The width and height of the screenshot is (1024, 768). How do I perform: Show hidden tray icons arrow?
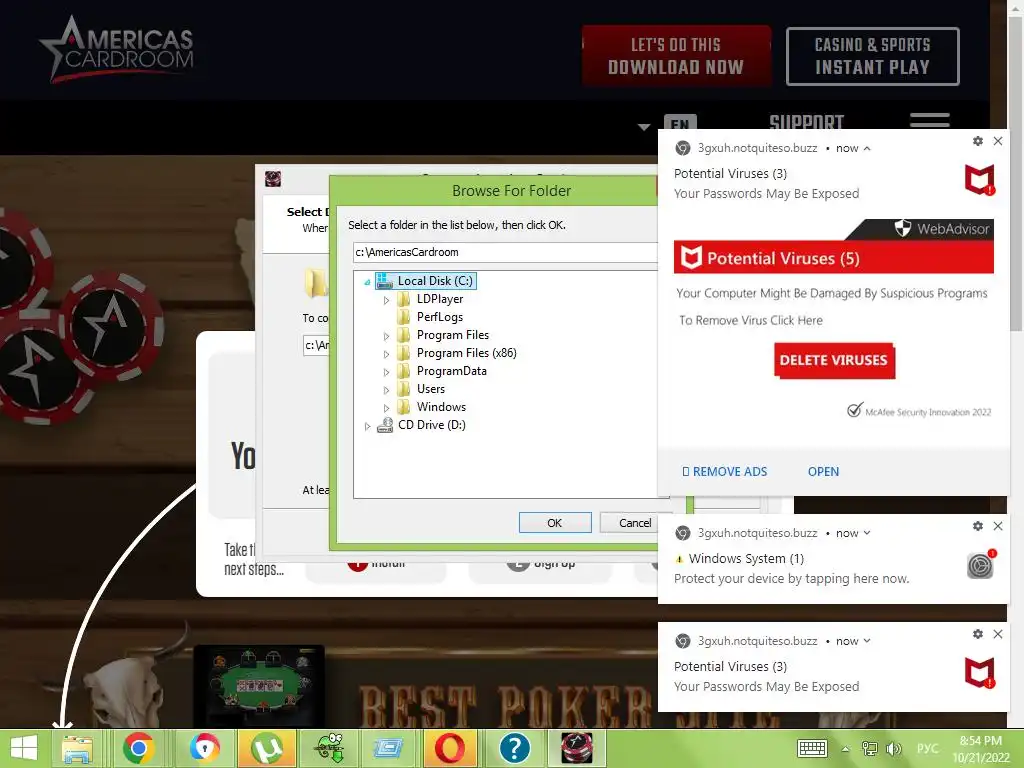pyautogui.click(x=846, y=749)
